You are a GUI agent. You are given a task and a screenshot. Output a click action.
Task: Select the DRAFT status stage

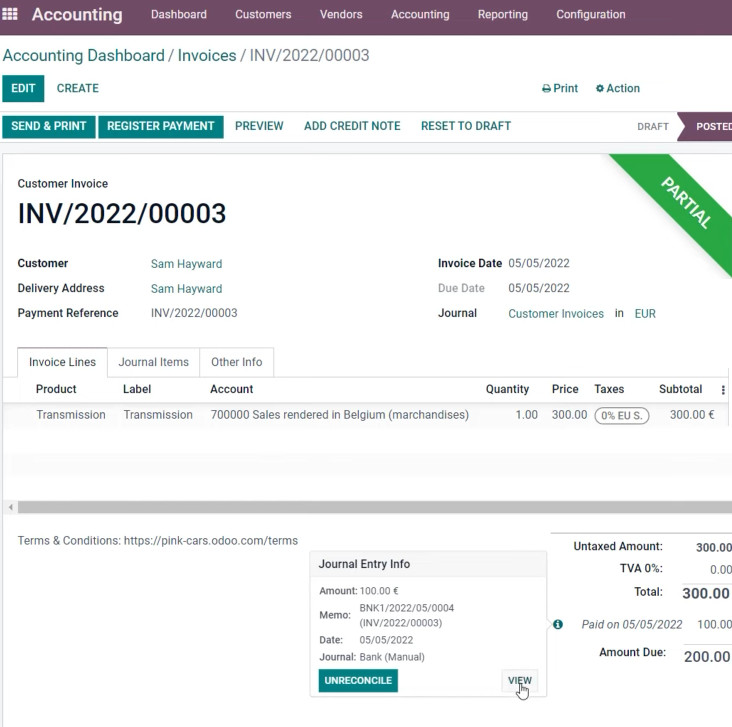coord(653,127)
